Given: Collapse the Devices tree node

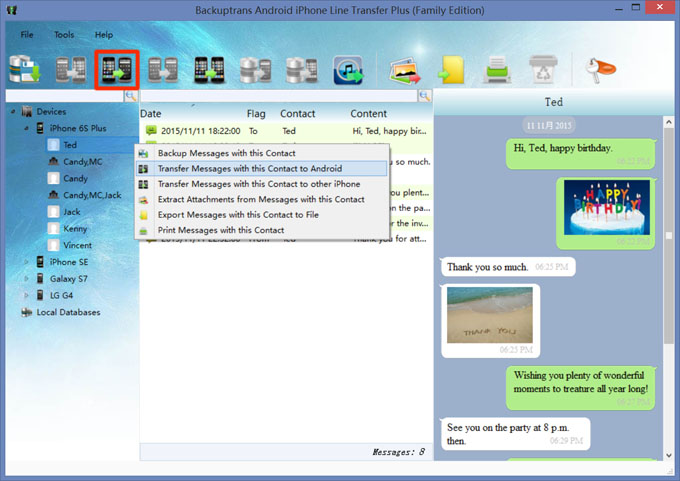Looking at the screenshot, I should click(x=13, y=111).
